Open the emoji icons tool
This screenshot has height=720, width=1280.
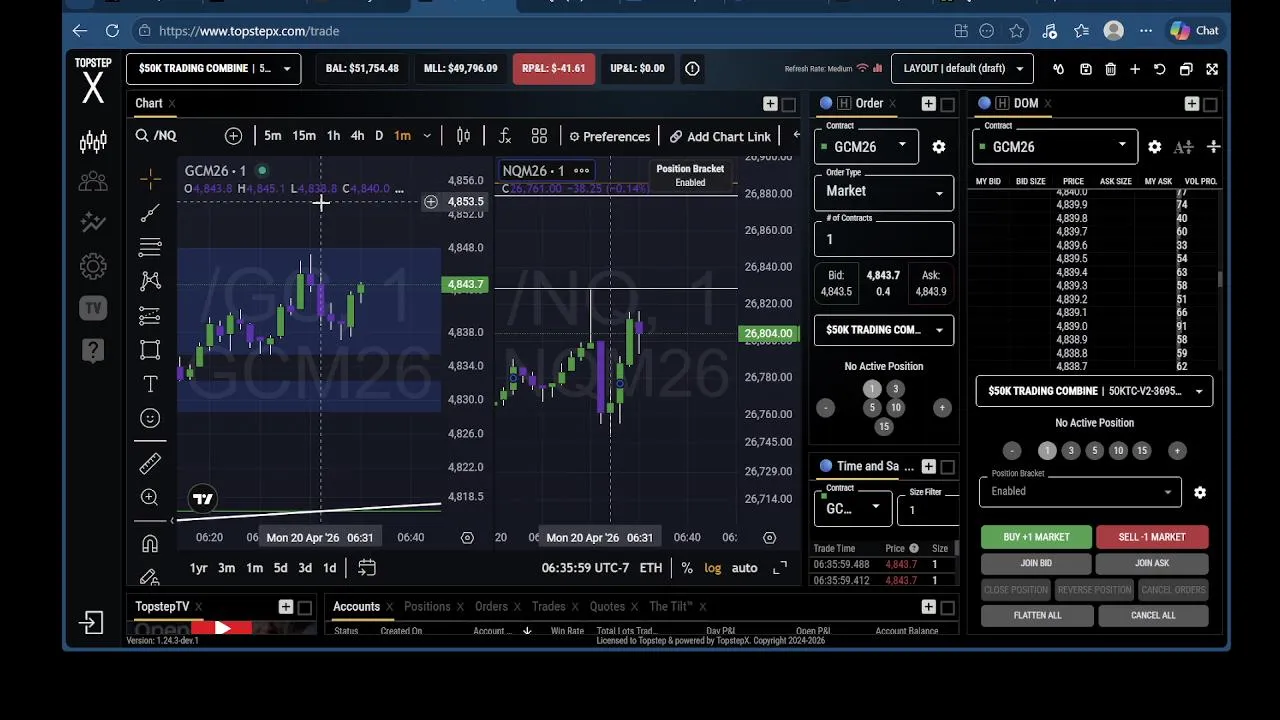point(150,418)
